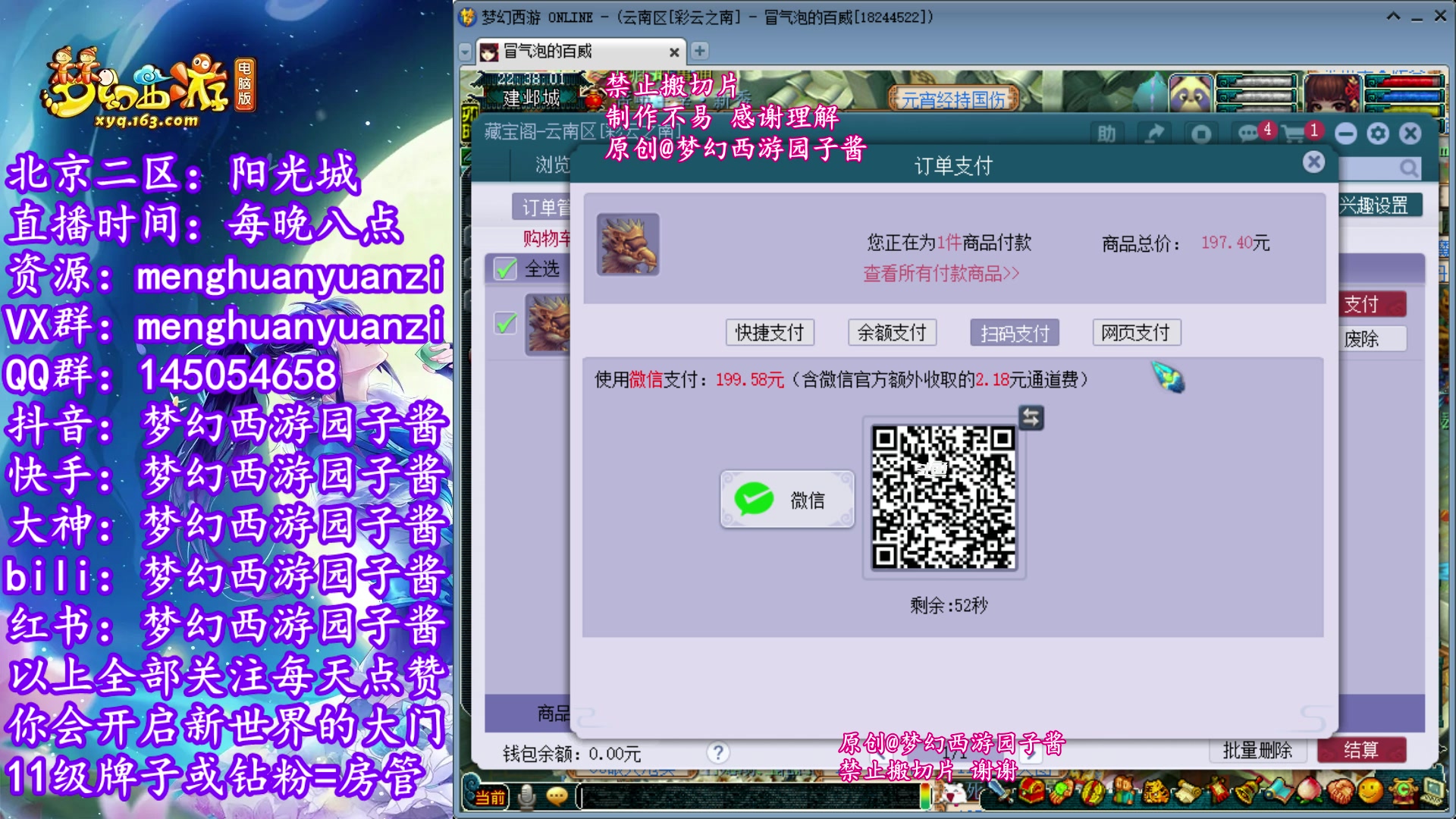Image resolution: width=1456 pixels, height=819 pixels.
Task: Click the blue mana bar of character
Action: point(1403,95)
